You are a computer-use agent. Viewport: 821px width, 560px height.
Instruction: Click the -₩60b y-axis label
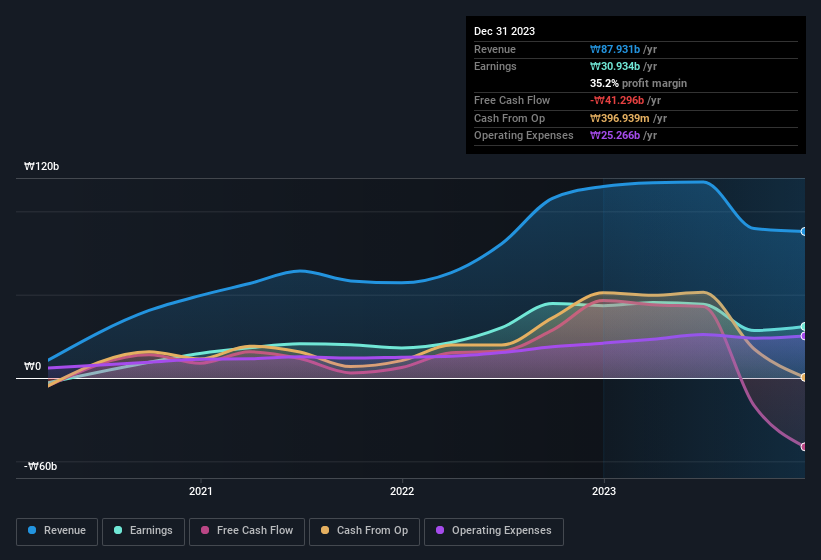pos(40,466)
